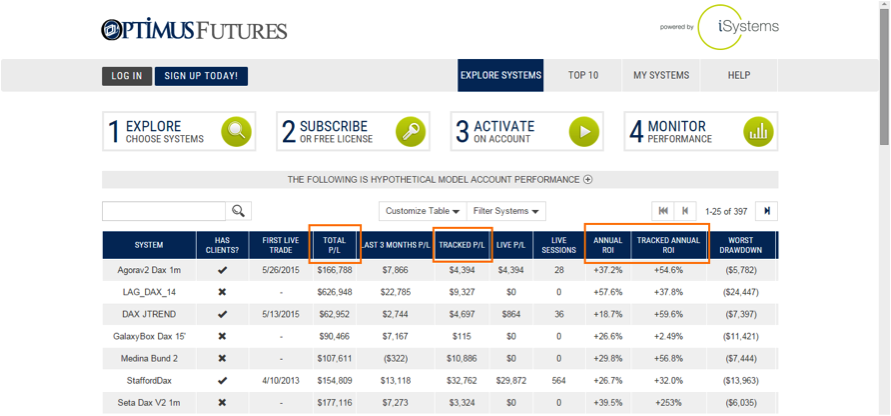Click the Log In button

pyautogui.click(x=127, y=76)
